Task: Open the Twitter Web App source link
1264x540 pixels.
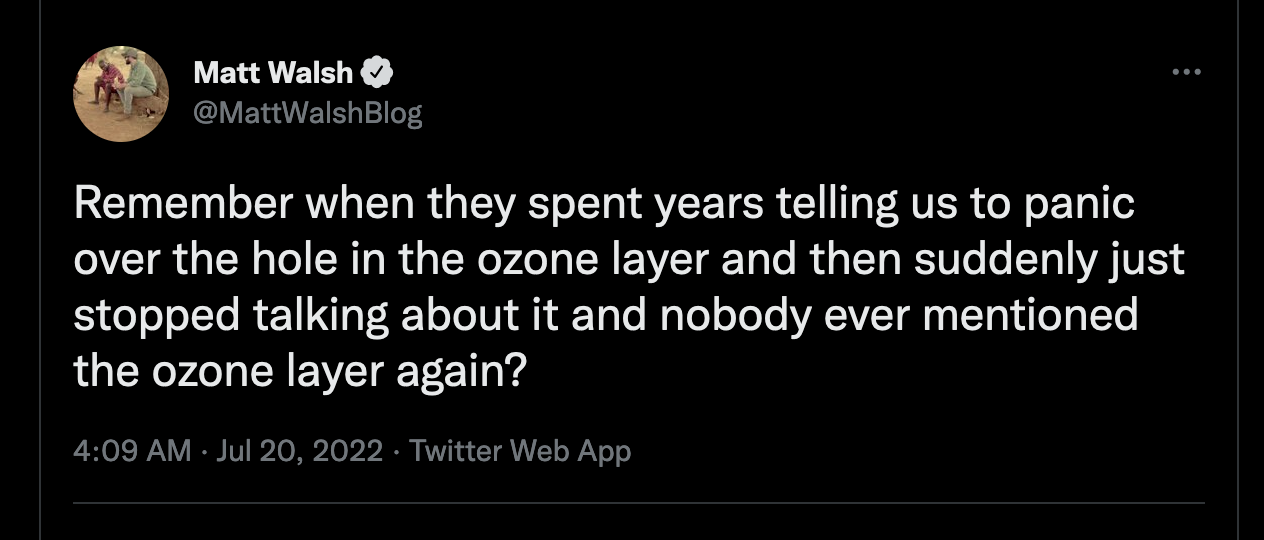Action: (x=520, y=451)
